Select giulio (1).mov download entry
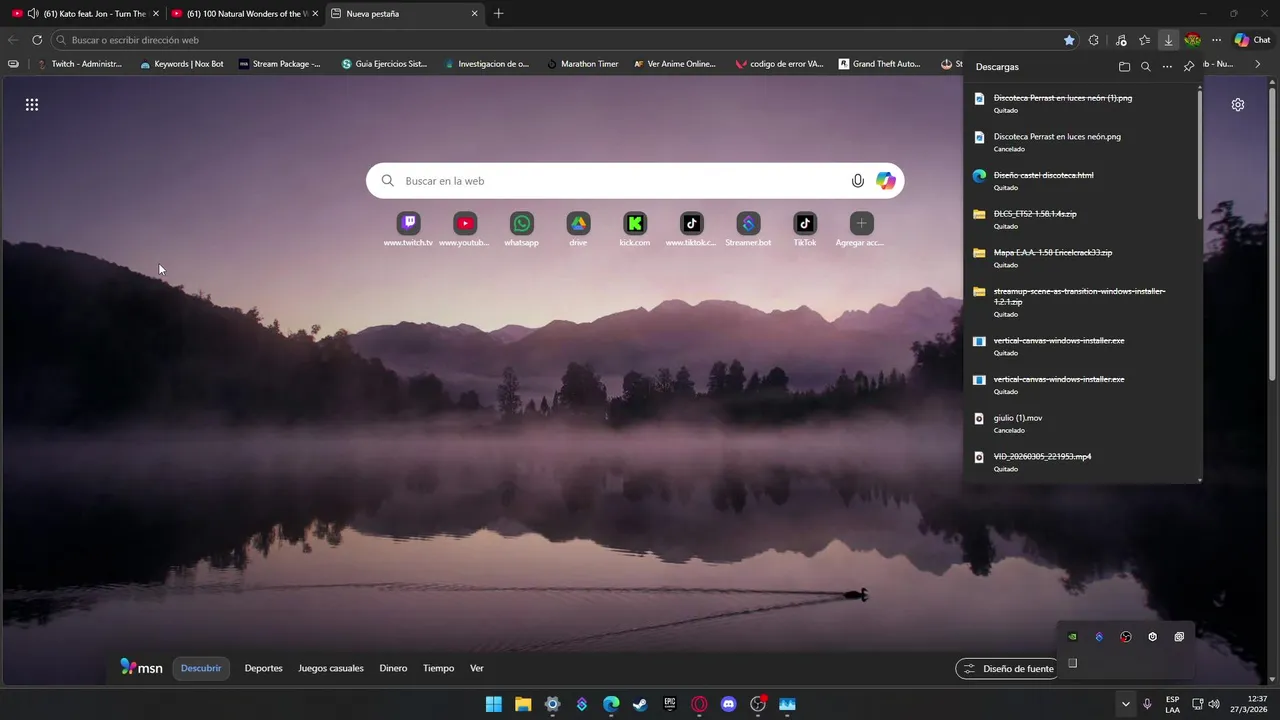The height and width of the screenshot is (720, 1280). point(1082,423)
